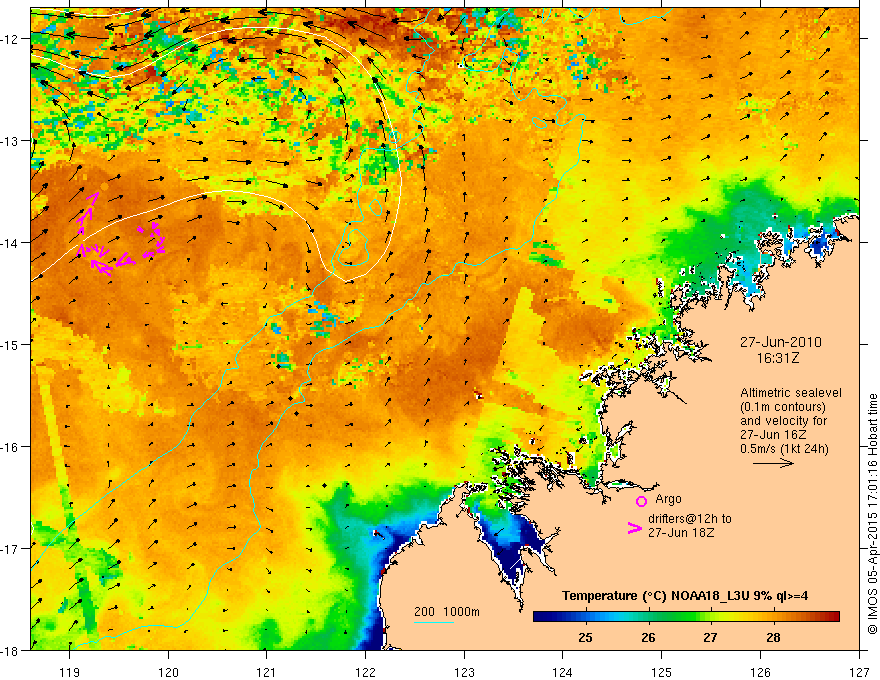The image size is (880, 680).
Task: Click the longitude 122 axis label
Action: click(x=365, y=672)
